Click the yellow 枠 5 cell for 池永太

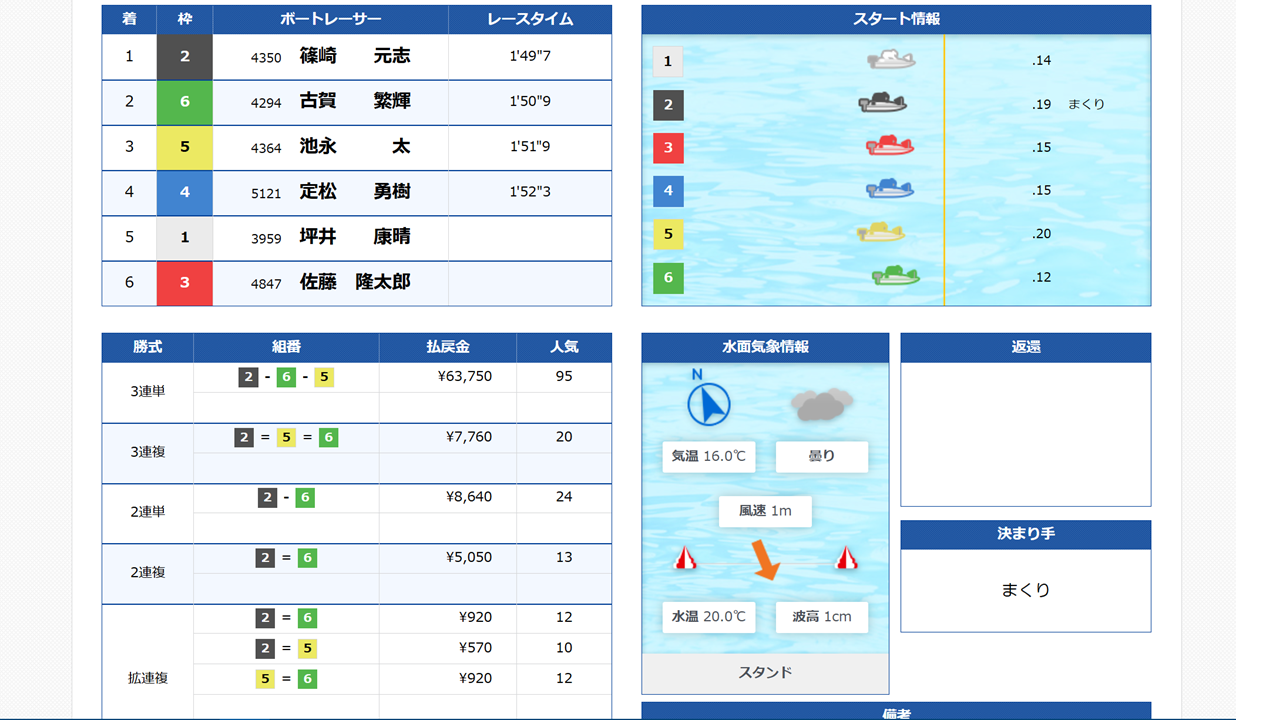click(x=185, y=147)
